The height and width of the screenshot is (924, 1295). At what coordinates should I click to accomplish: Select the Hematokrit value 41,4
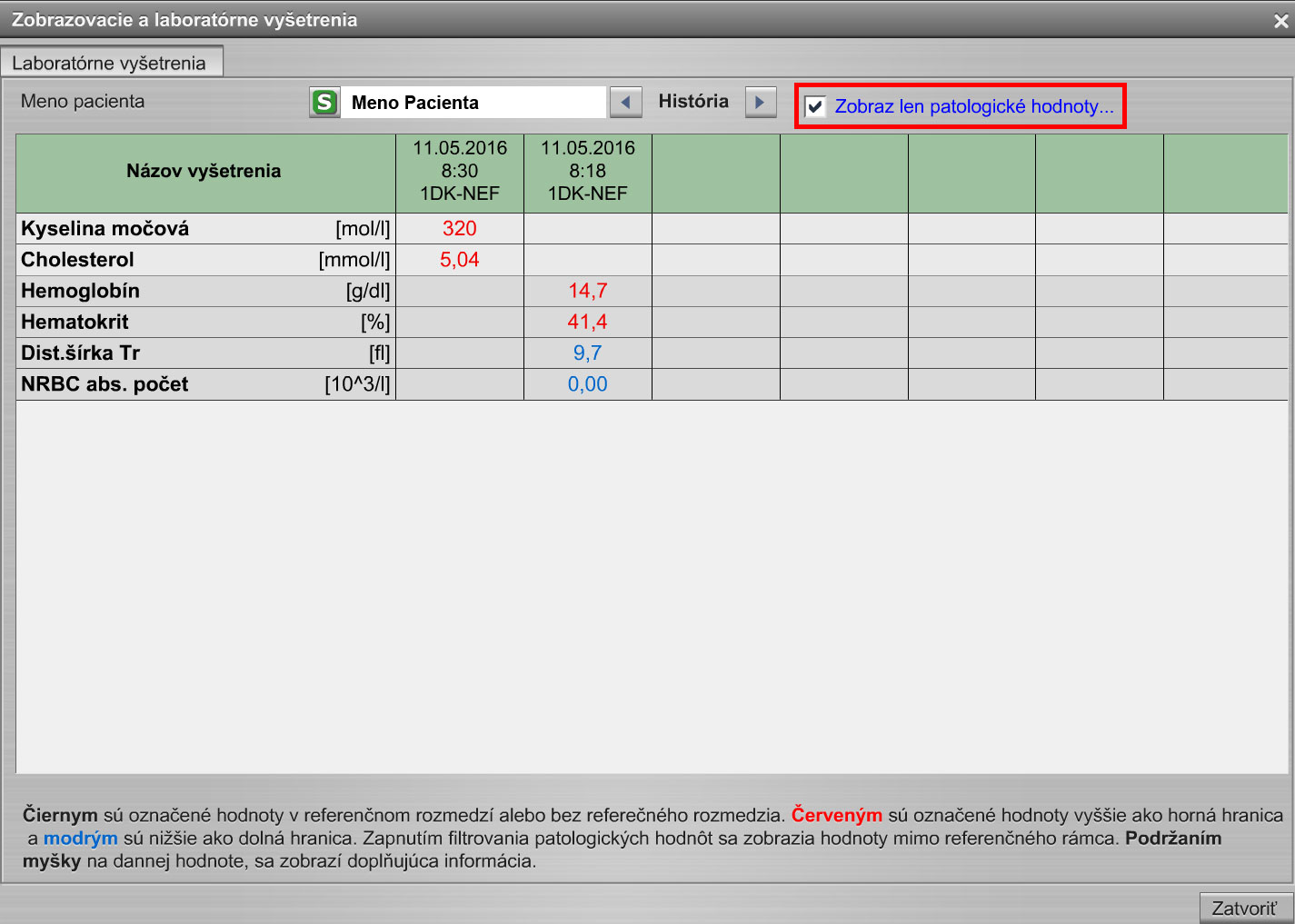588,322
